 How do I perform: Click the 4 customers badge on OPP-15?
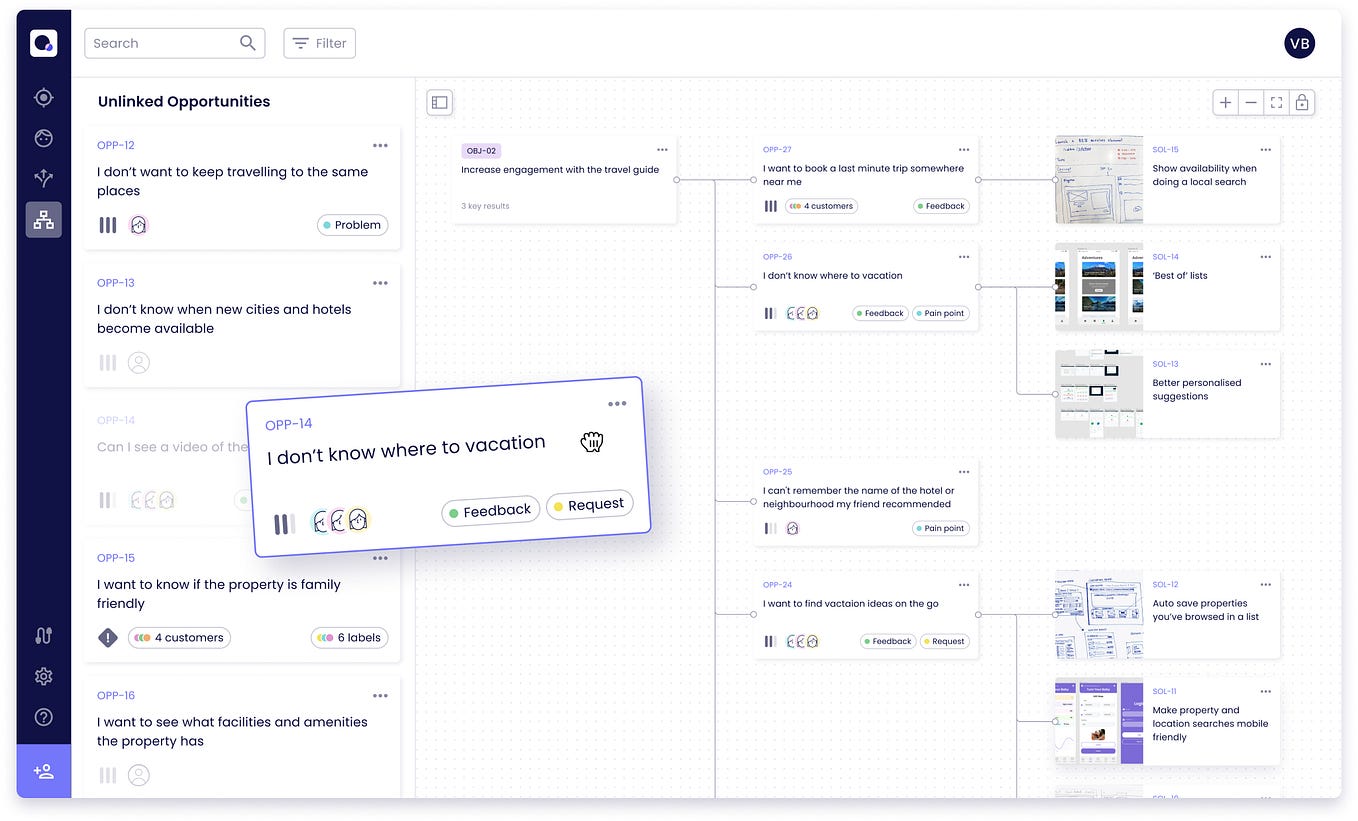point(179,637)
